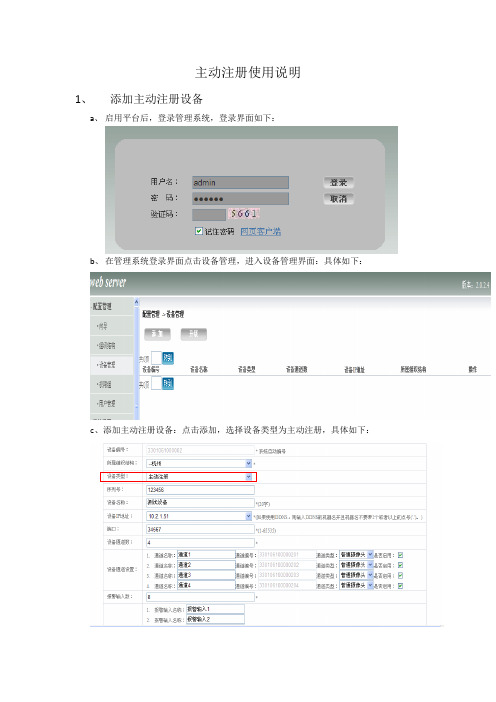Viewport: 496px width, 702px height.
Task: Toggle the enable checkbox for 通道3
Action: pos(400,575)
